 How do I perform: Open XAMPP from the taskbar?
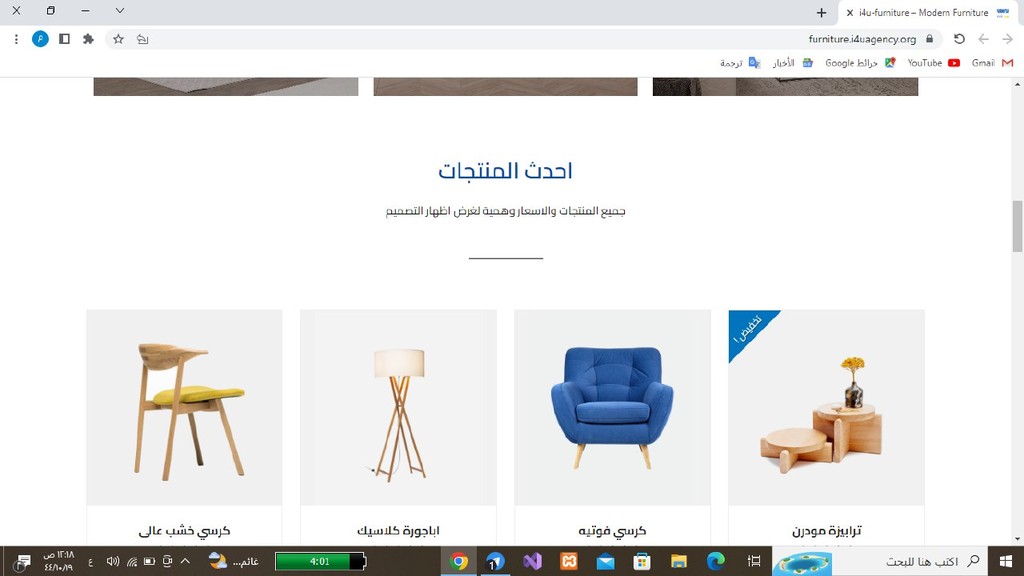[569, 561]
